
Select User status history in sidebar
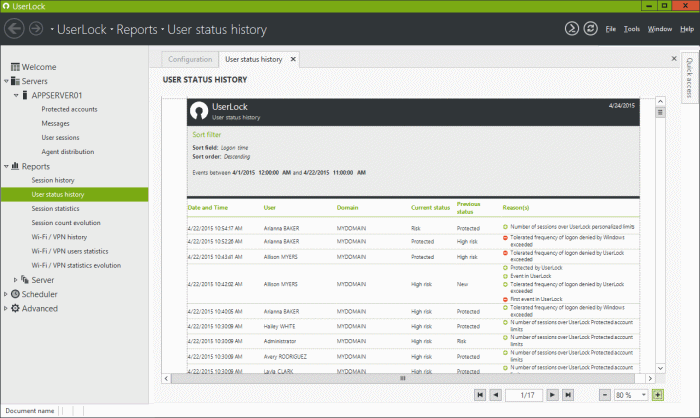click(x=75, y=194)
